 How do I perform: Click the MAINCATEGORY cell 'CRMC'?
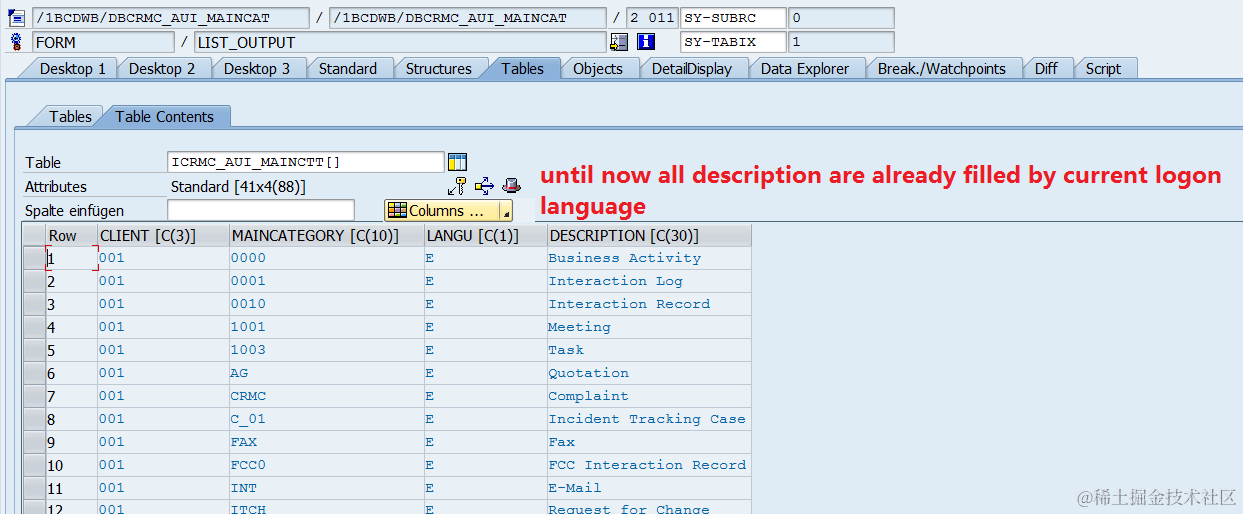tap(327, 396)
